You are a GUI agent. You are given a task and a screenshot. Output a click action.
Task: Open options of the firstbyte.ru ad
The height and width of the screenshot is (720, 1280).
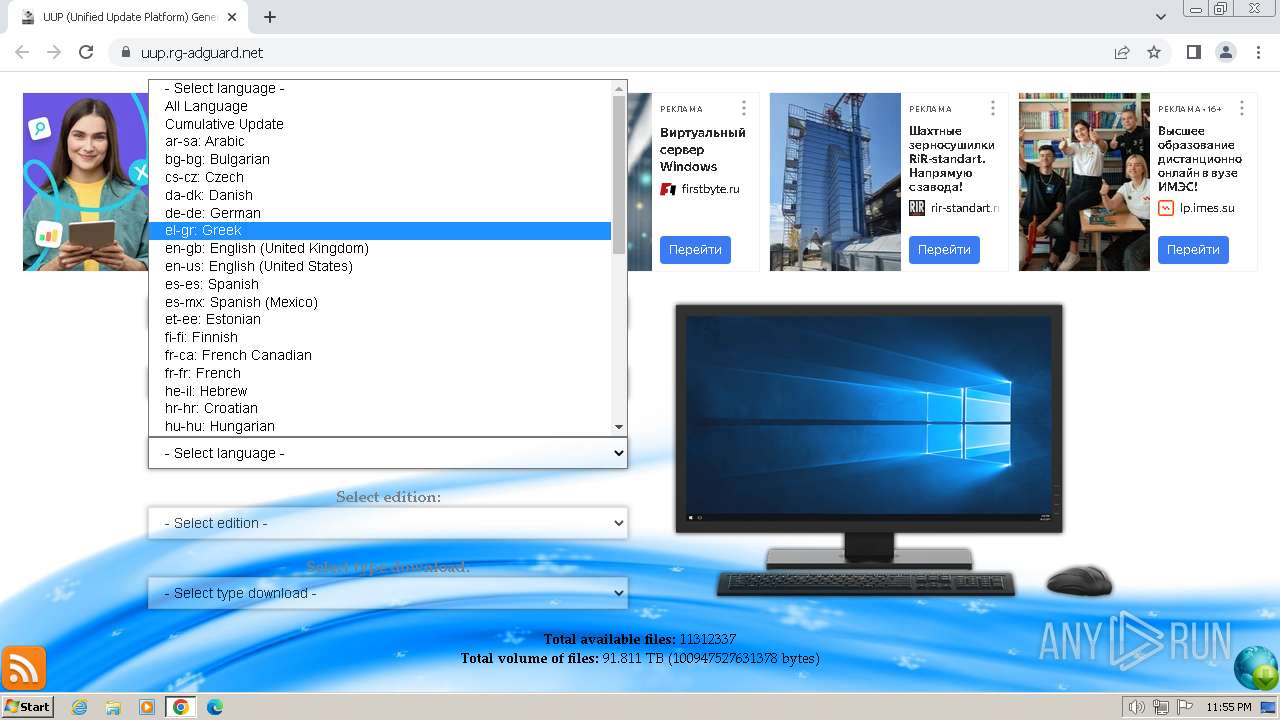(743, 108)
